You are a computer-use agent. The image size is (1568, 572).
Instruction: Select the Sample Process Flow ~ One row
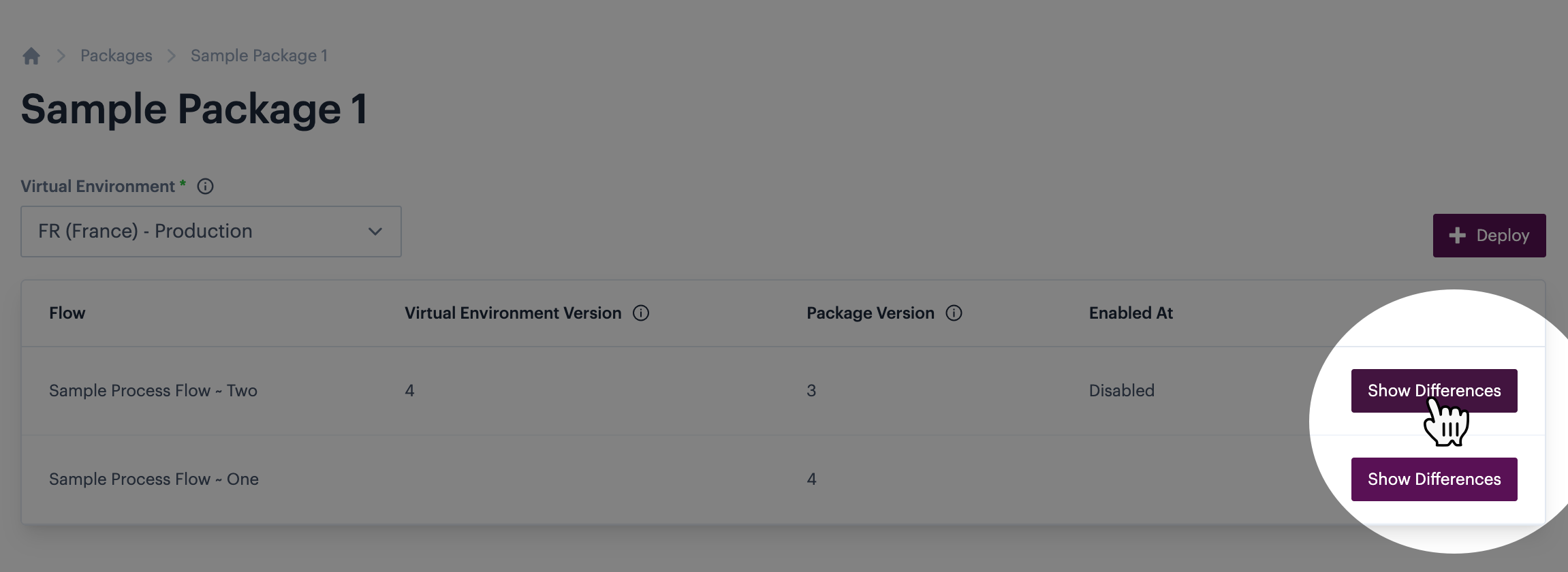pyautogui.click(x=154, y=479)
